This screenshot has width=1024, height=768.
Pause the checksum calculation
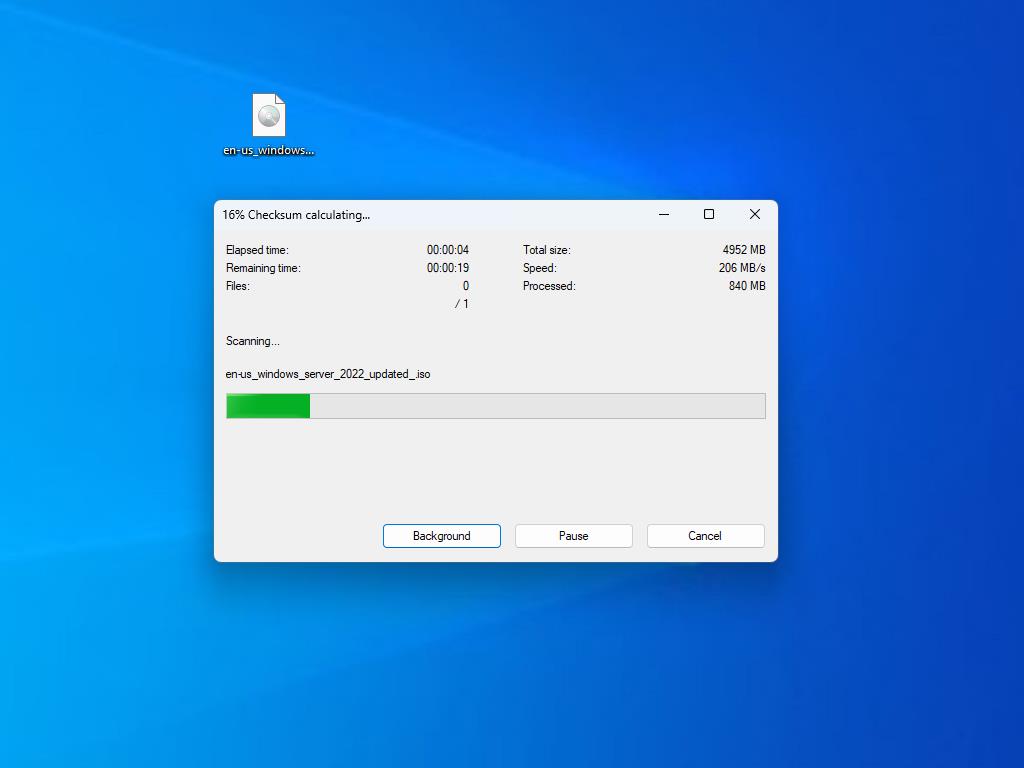click(573, 536)
